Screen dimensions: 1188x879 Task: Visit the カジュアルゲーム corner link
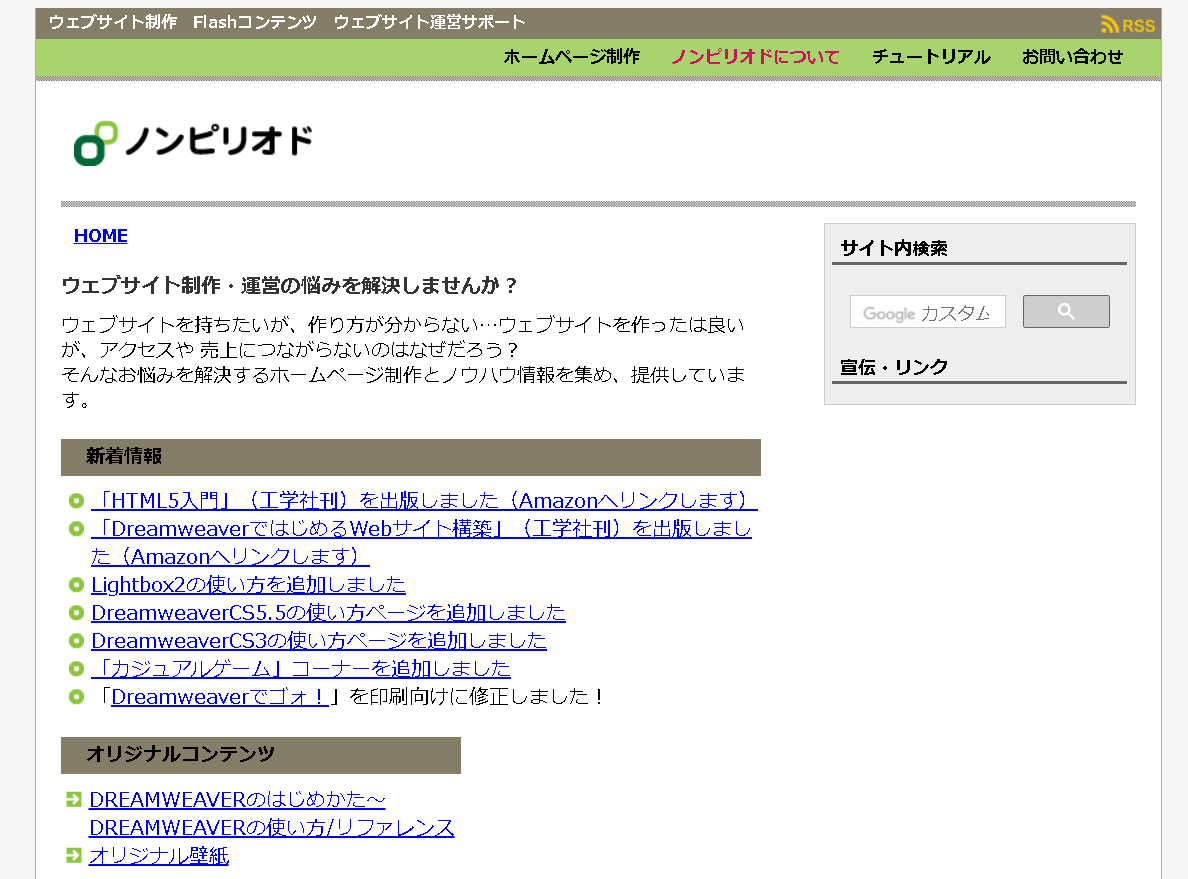300,668
